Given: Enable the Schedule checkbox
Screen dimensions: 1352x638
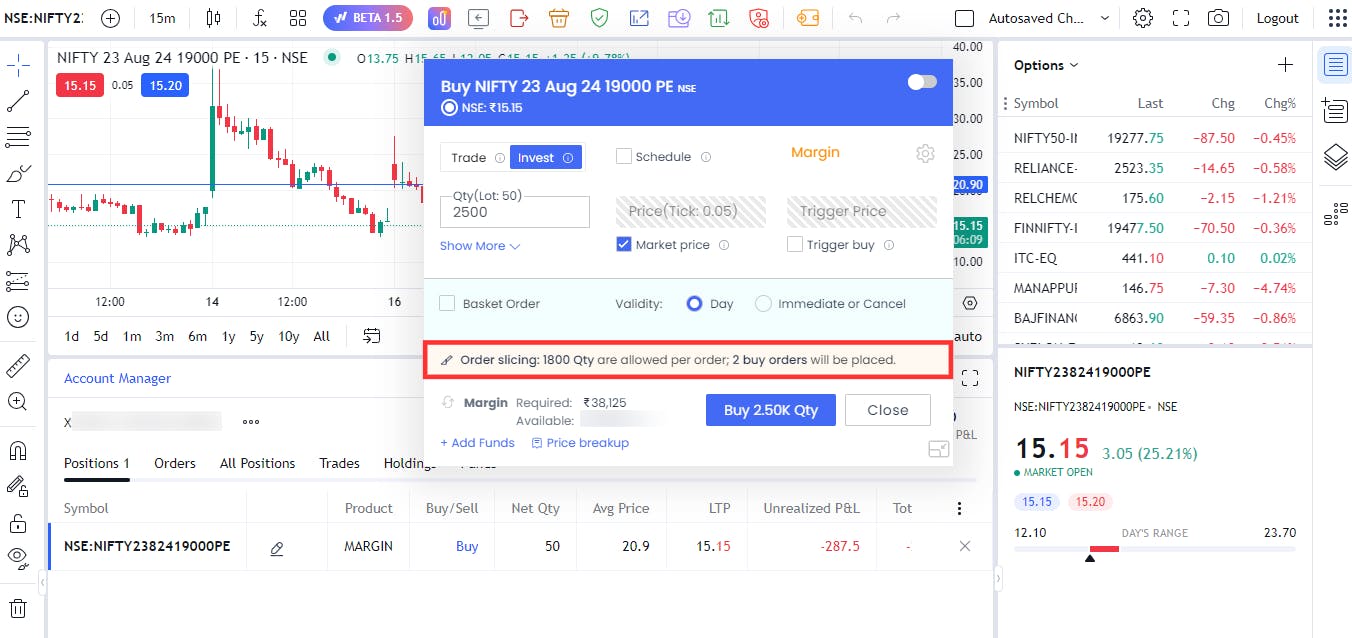Looking at the screenshot, I should pyautogui.click(x=624, y=156).
